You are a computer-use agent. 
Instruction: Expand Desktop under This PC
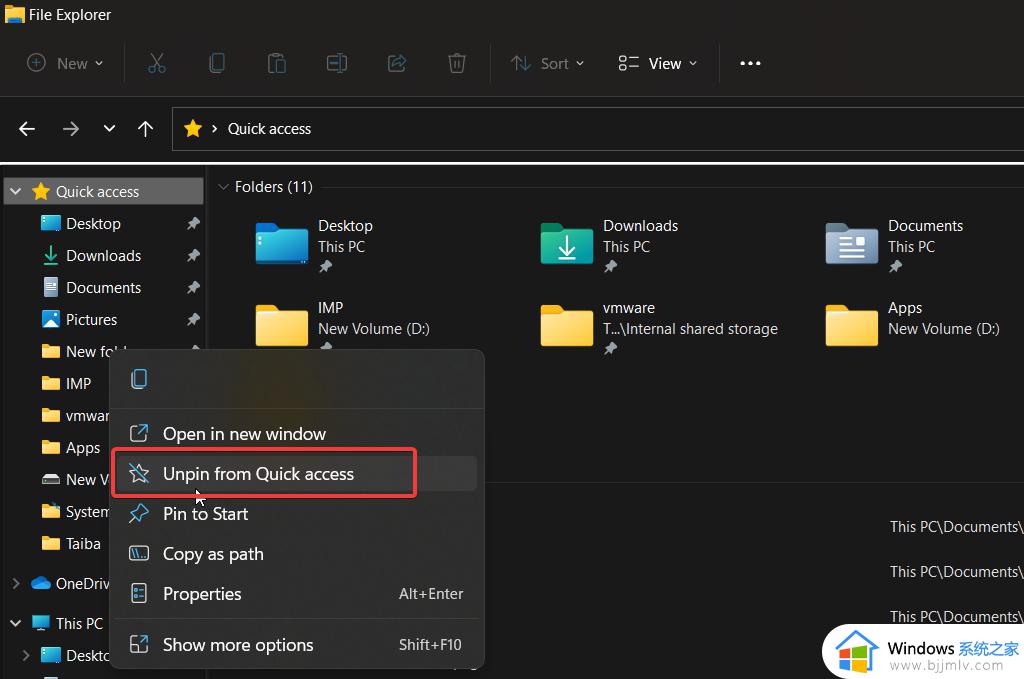click(x=26, y=655)
